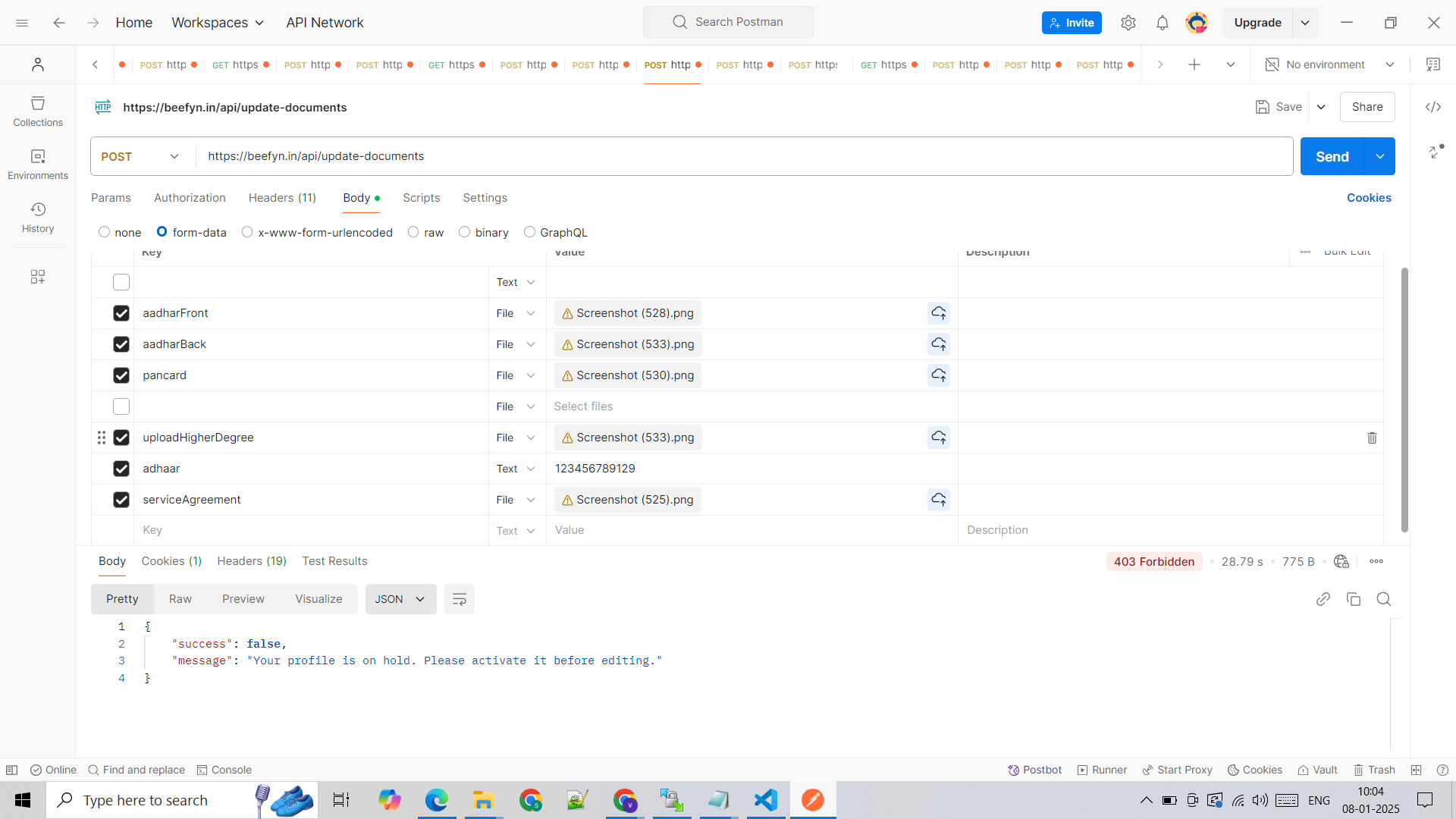Screen dimensions: 1456x819
Task: Open the user avatar menu
Action: pos(1197,23)
